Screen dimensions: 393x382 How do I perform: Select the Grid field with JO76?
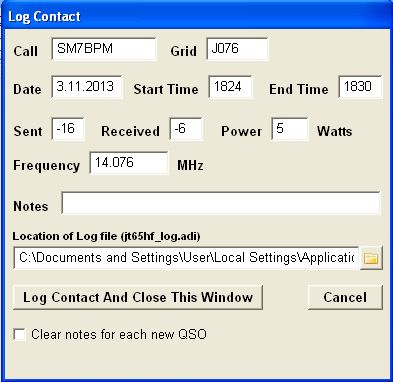[x=237, y=49]
